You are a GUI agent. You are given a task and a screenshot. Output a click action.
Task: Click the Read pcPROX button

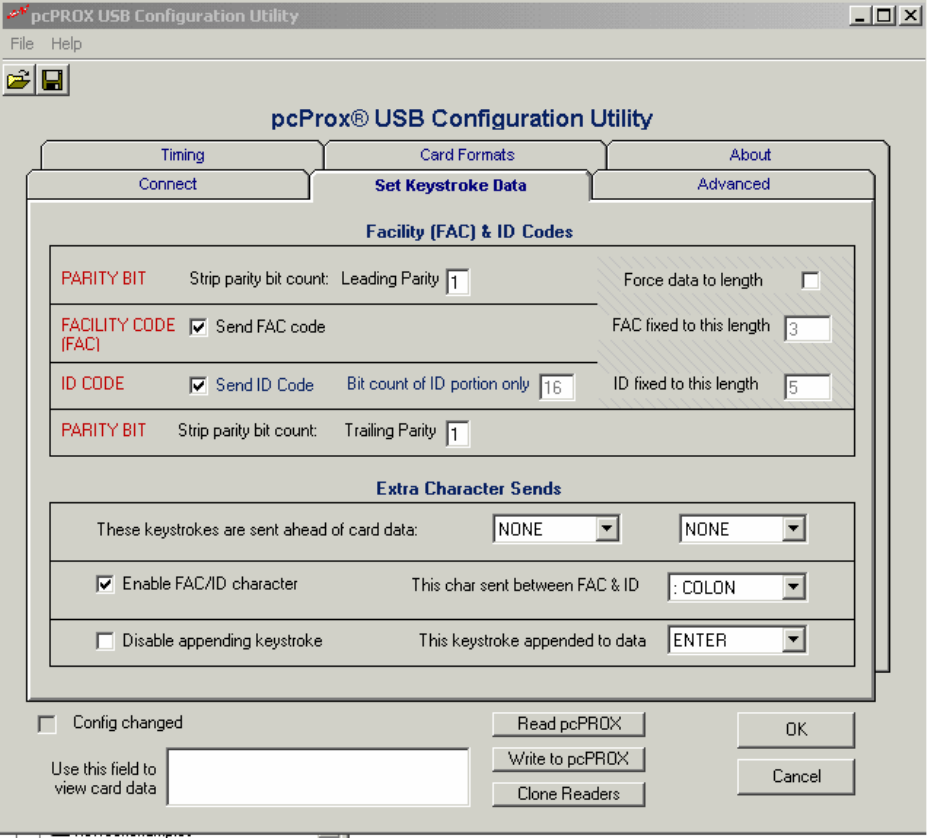pyautogui.click(x=569, y=724)
